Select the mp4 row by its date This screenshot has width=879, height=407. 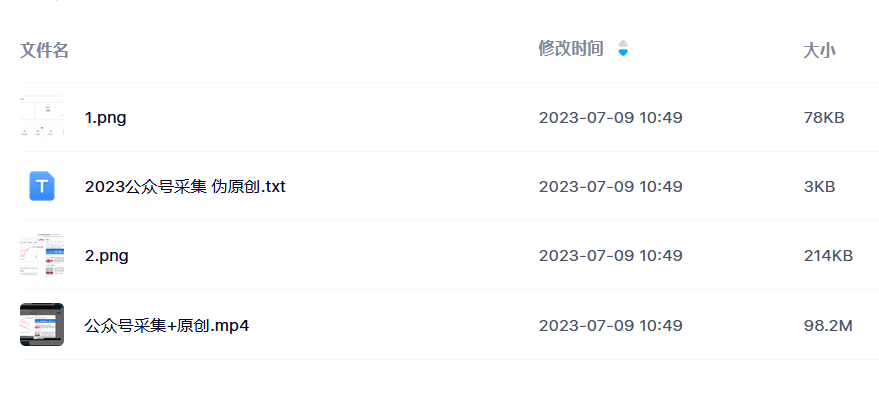610,325
